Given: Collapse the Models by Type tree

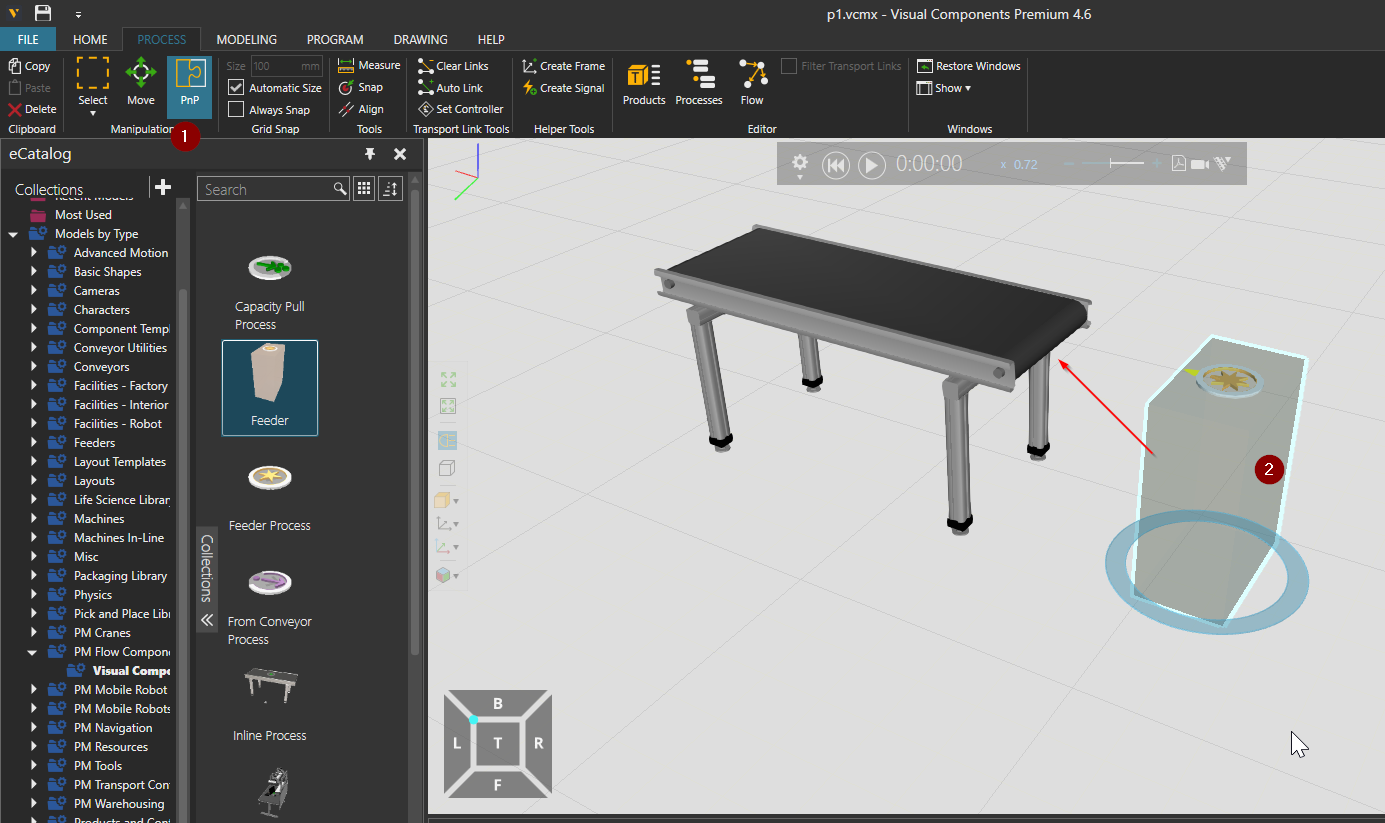Looking at the screenshot, I should (x=12, y=233).
